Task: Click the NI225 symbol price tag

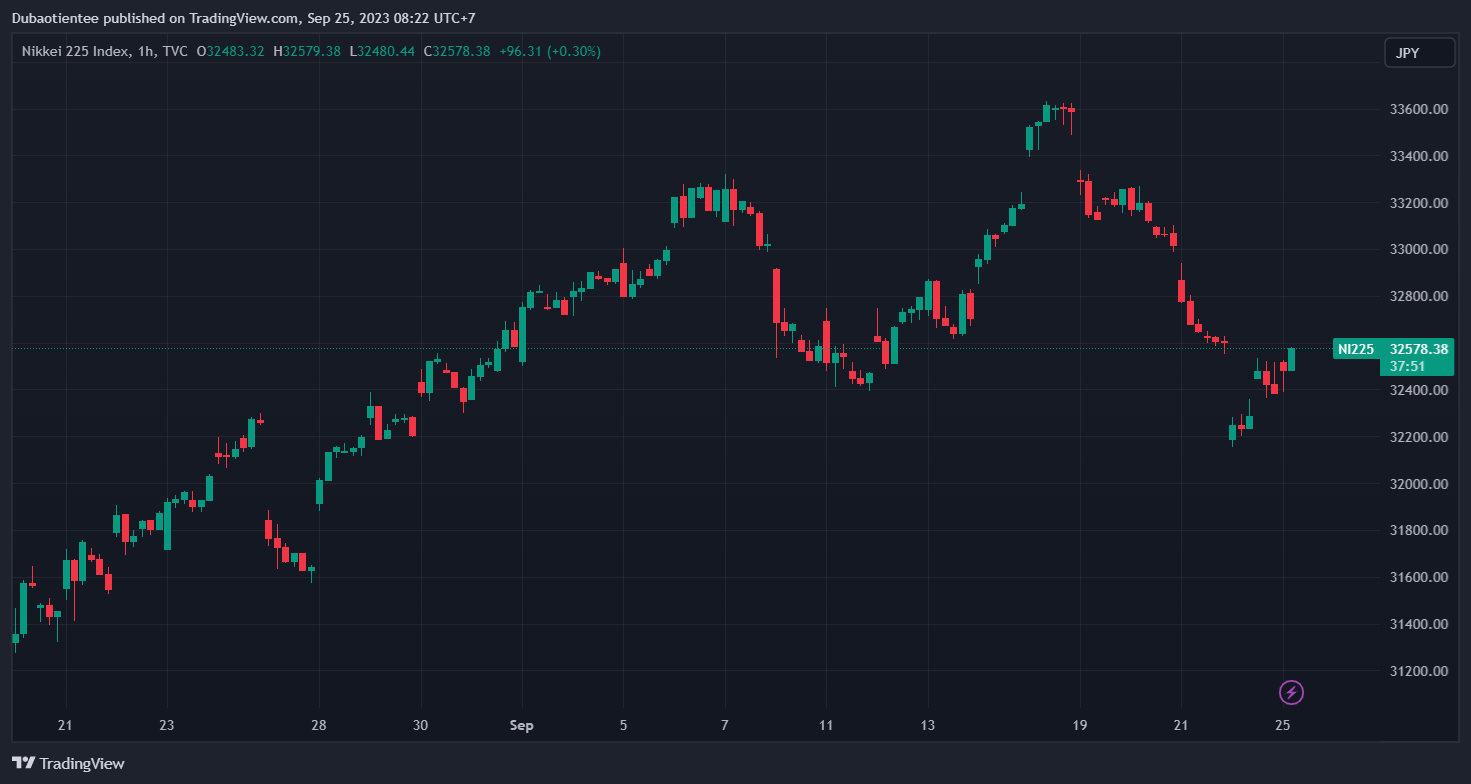Action: pyautogui.click(x=1355, y=349)
